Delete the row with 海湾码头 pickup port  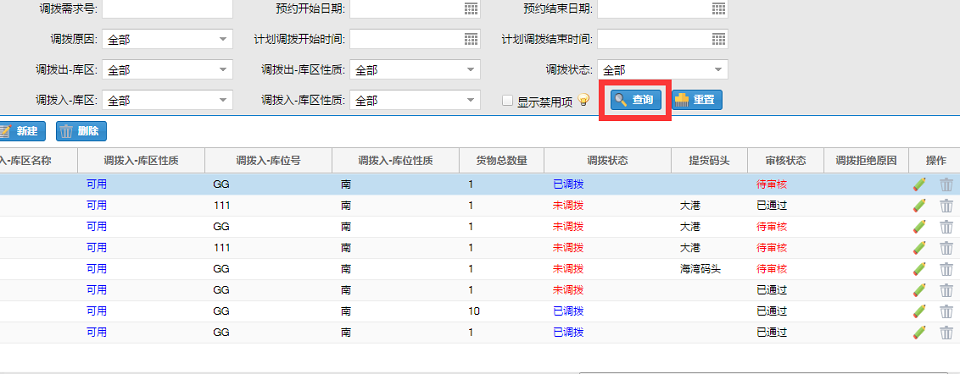tap(947, 269)
